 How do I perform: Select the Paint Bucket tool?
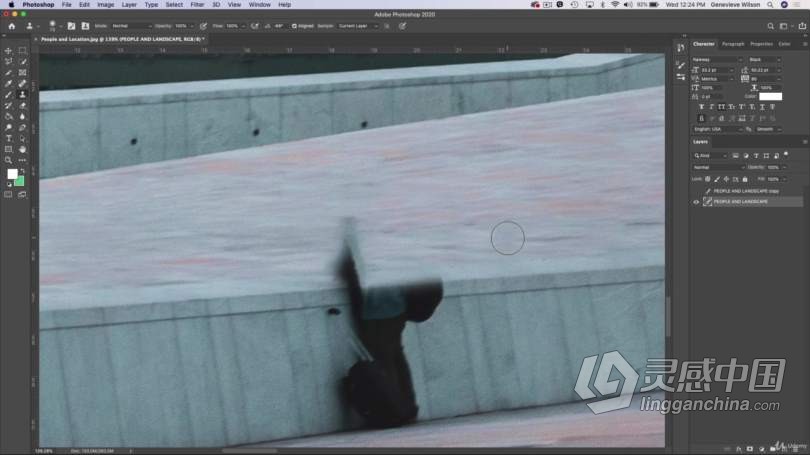tap(8, 116)
